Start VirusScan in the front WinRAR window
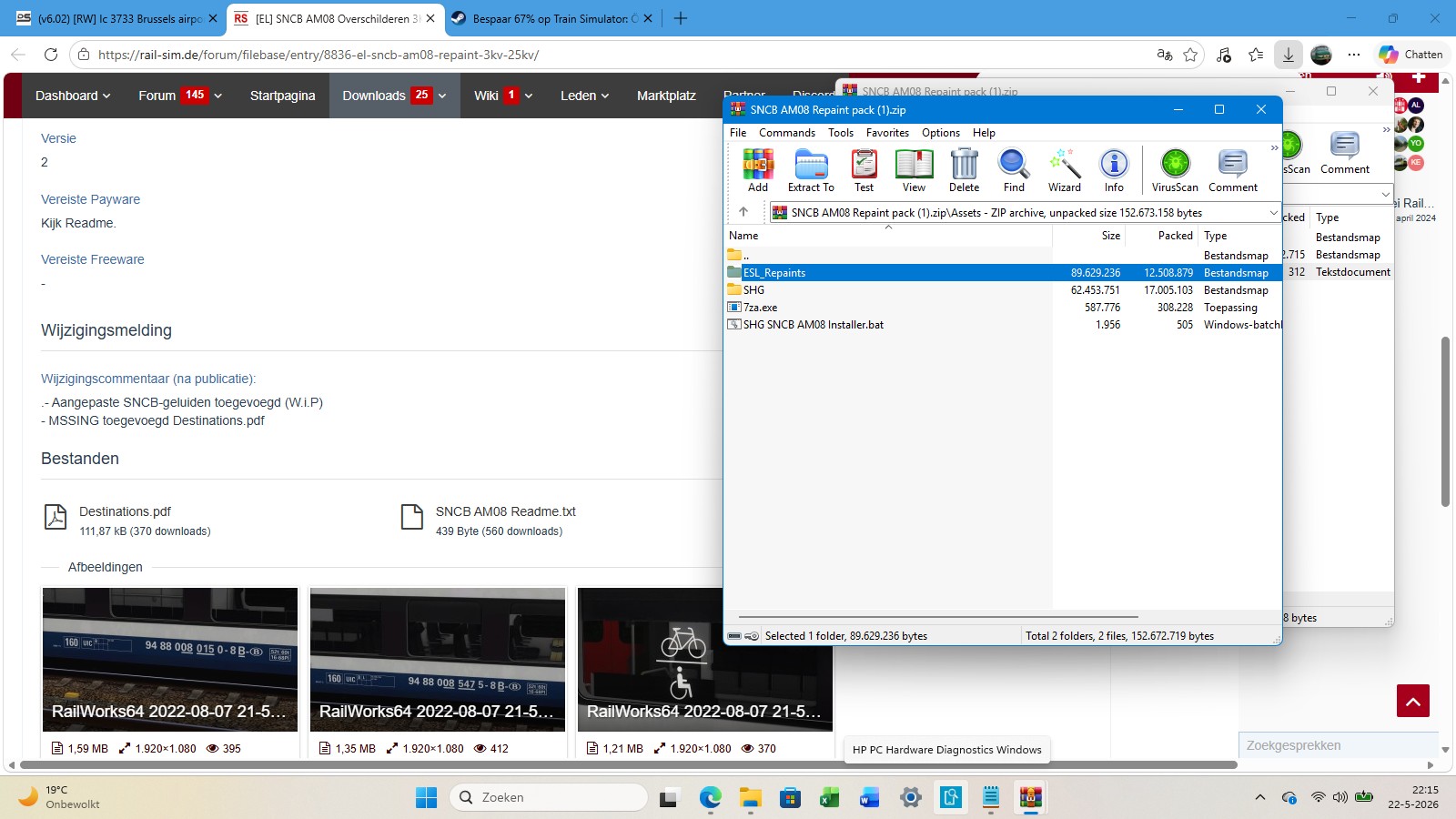The width and height of the screenshot is (1456, 819). pyautogui.click(x=1175, y=170)
